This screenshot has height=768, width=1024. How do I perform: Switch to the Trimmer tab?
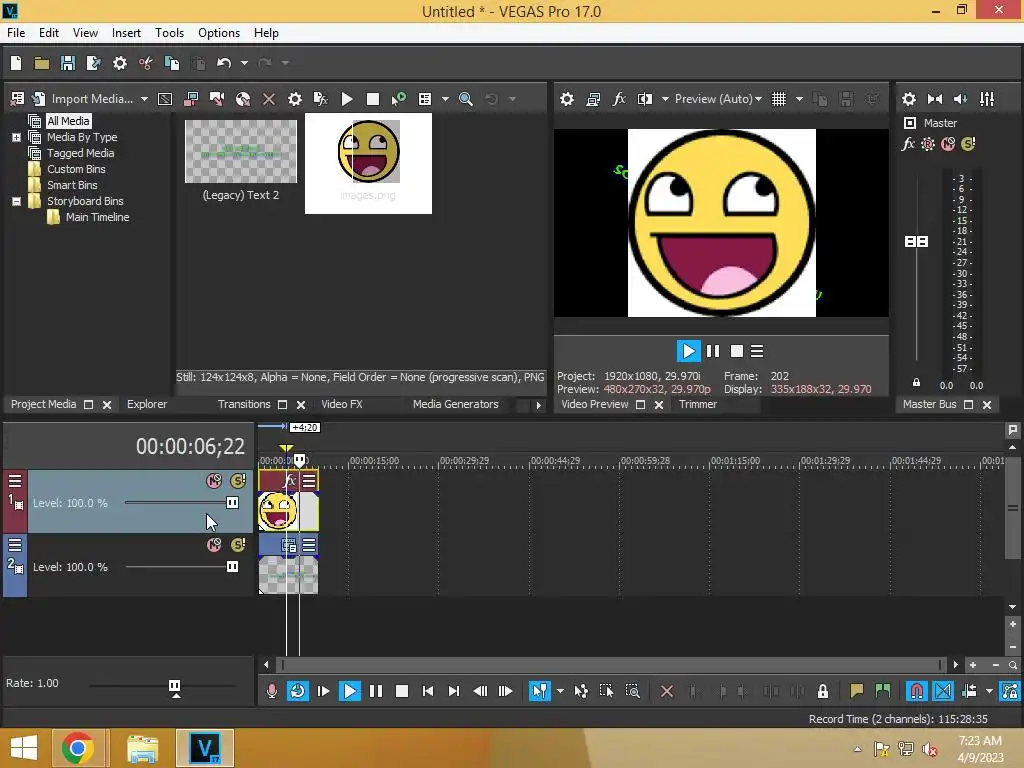pos(697,404)
